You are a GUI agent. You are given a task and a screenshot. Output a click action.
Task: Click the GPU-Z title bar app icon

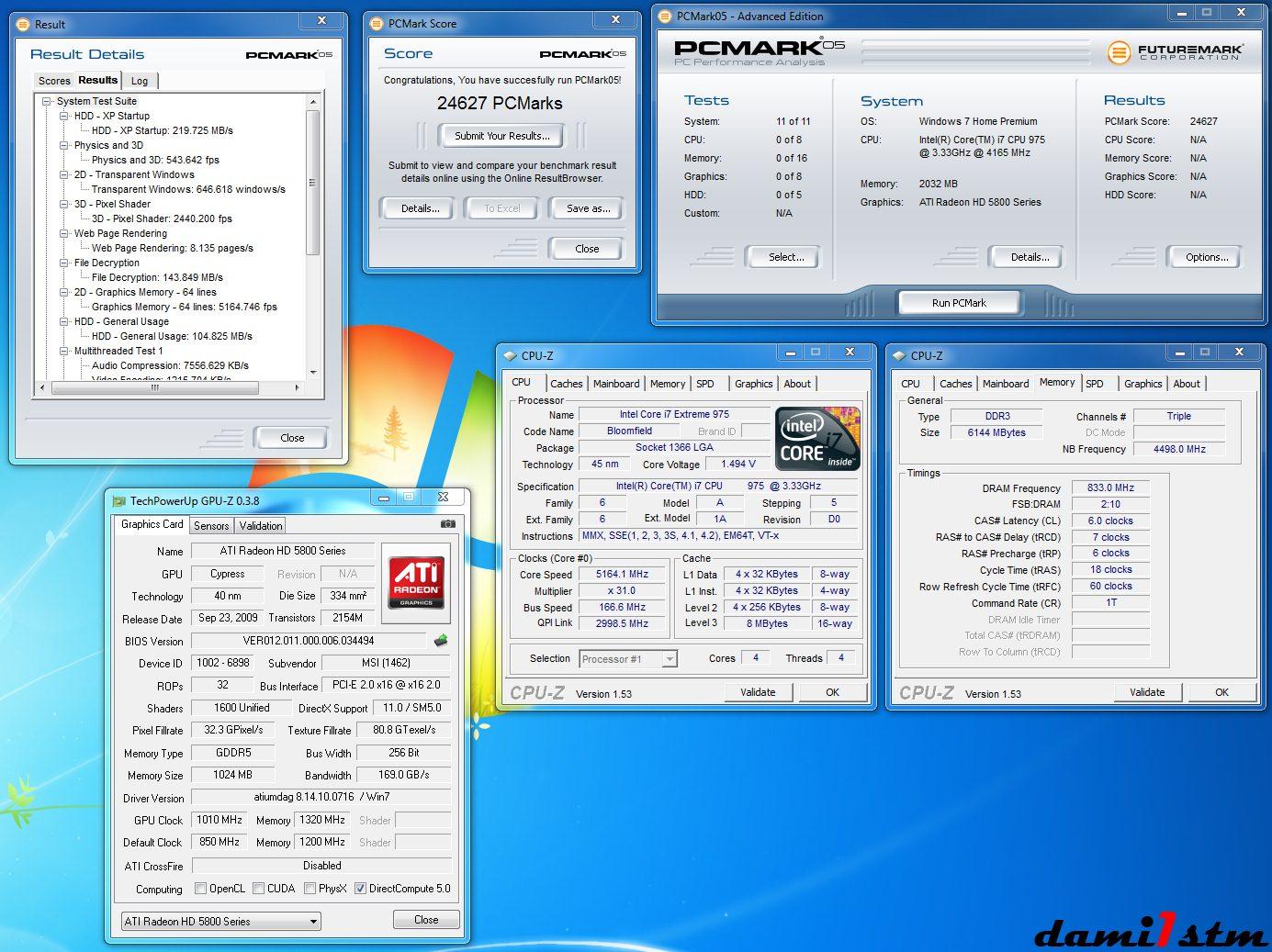click(119, 501)
